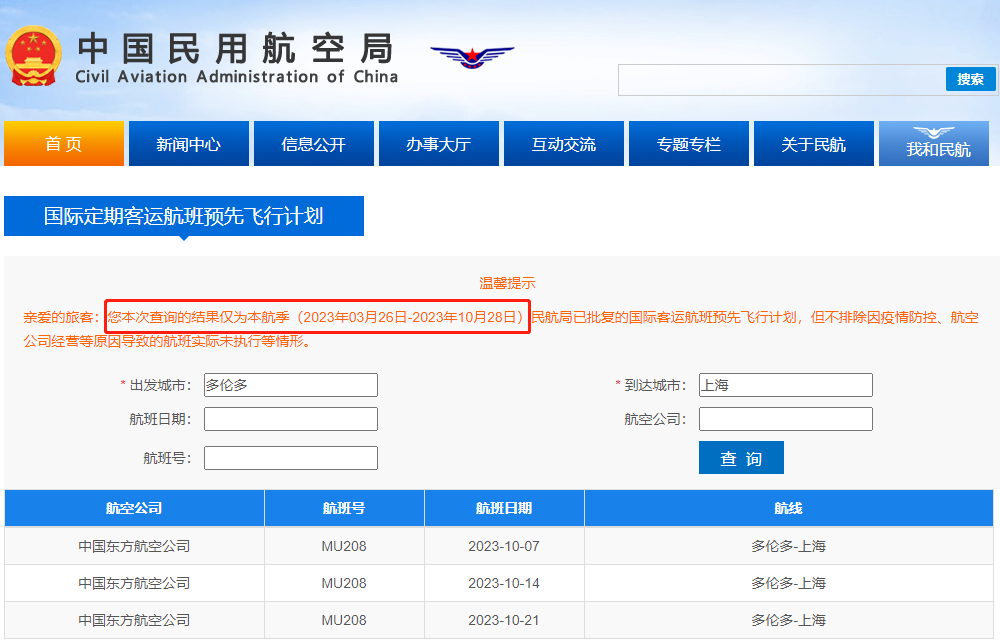
Task: Click the national emblem logo
Action: pos(33,56)
